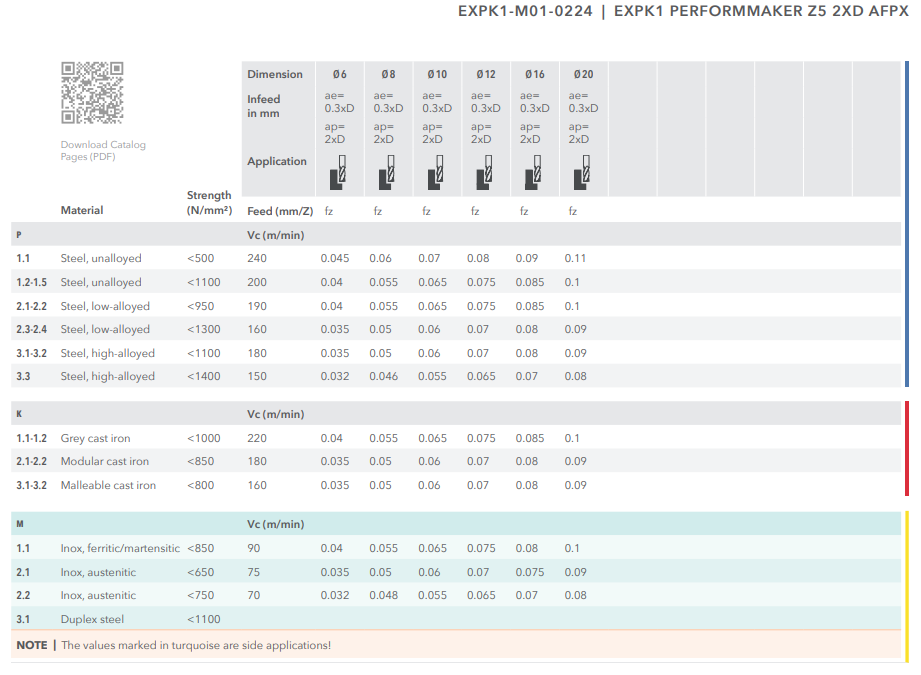Click the page title EXPK1-M01-0224

point(525,12)
